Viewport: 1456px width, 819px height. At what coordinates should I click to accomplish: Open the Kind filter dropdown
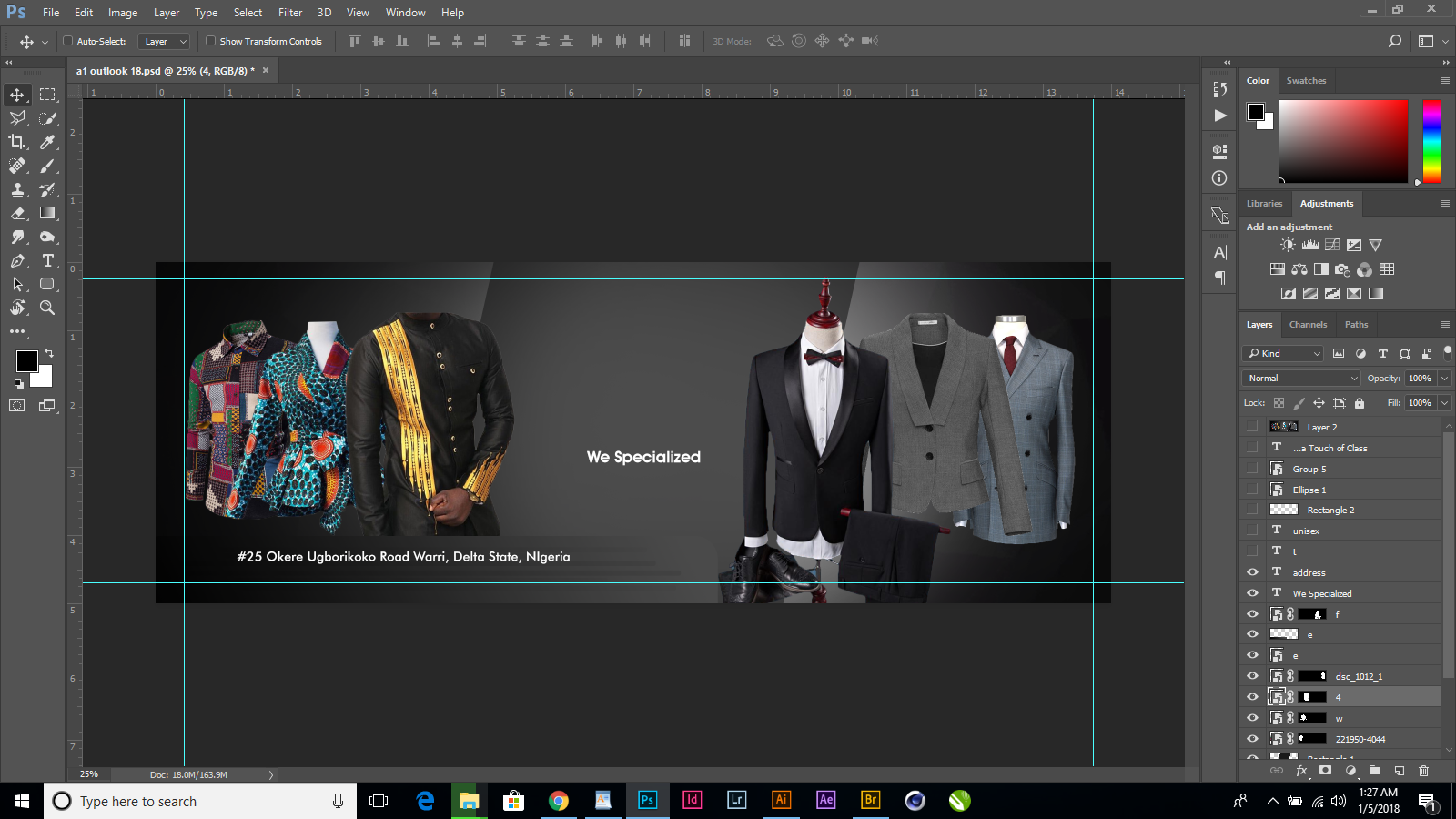(1282, 353)
